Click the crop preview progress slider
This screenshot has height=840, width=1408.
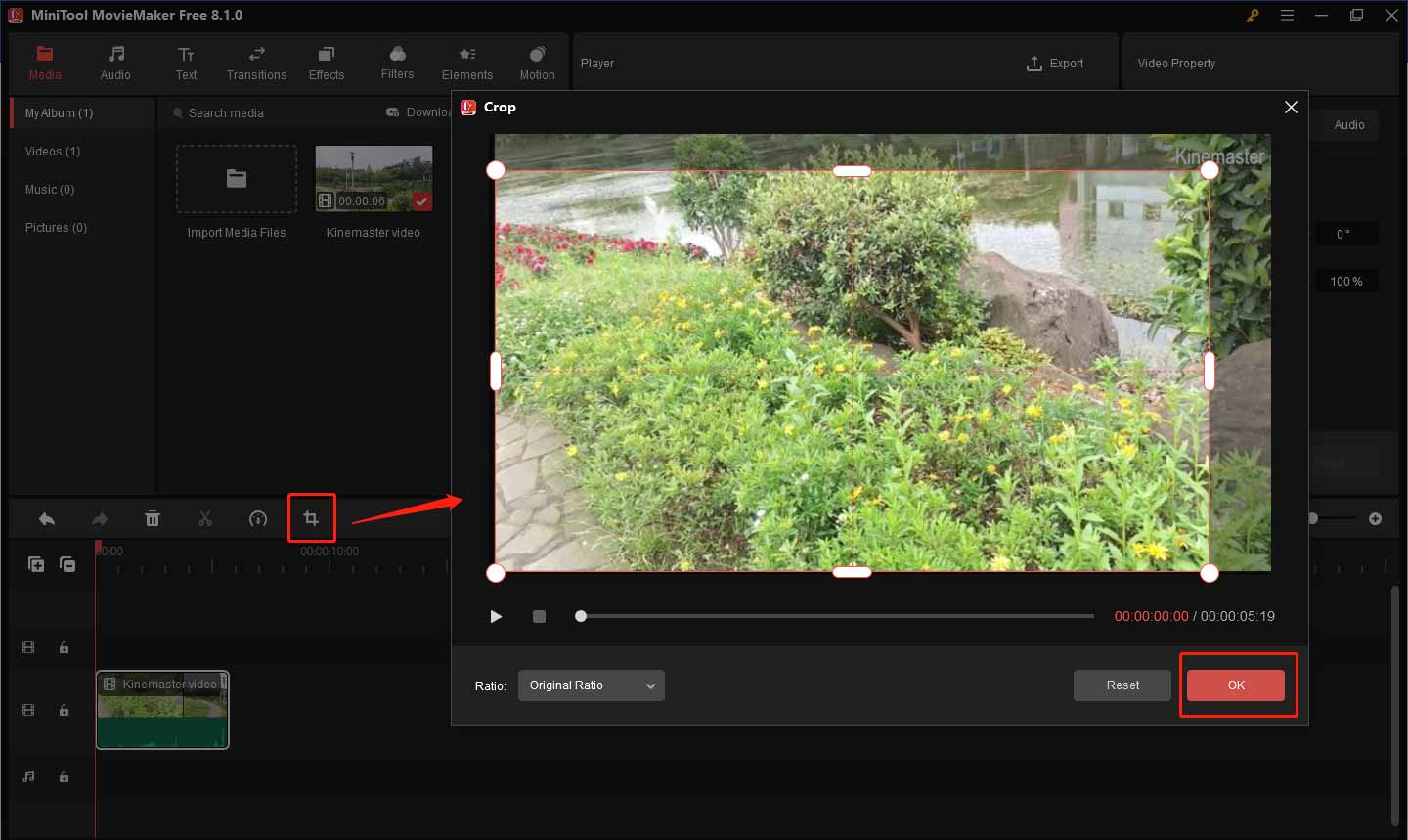tap(837, 616)
